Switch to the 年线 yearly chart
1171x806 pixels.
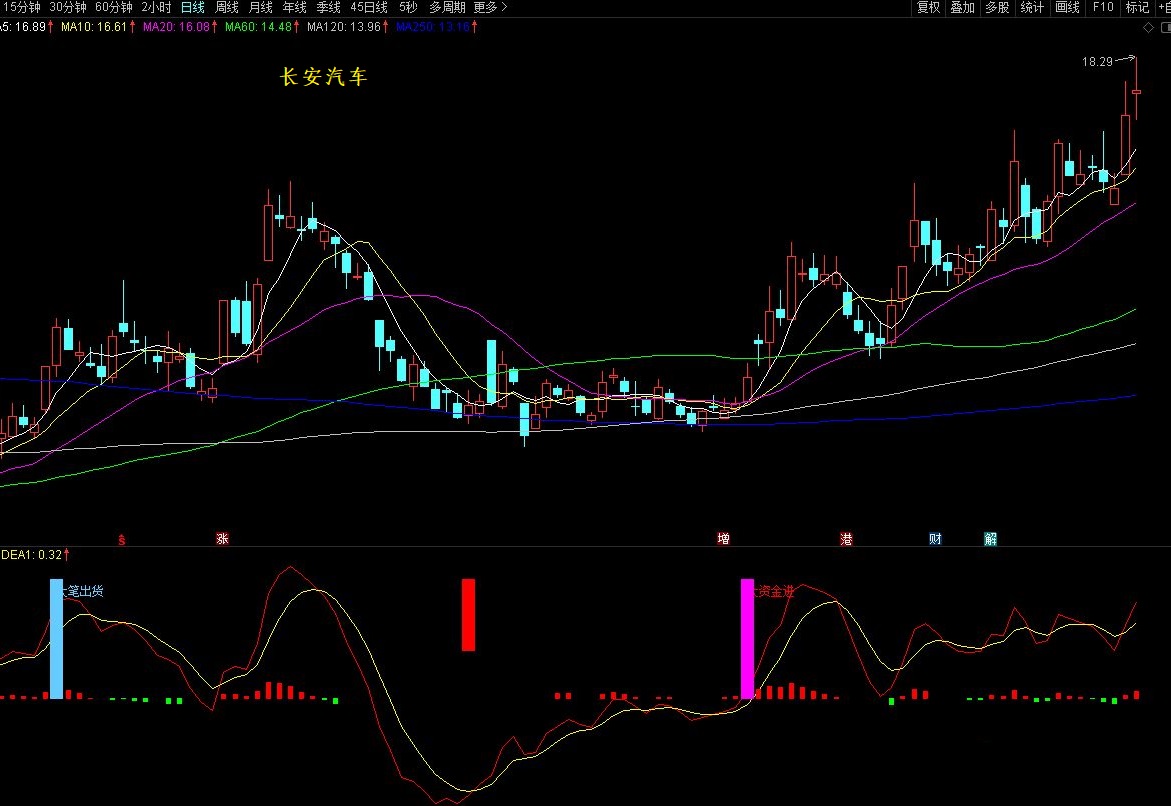(x=294, y=7)
